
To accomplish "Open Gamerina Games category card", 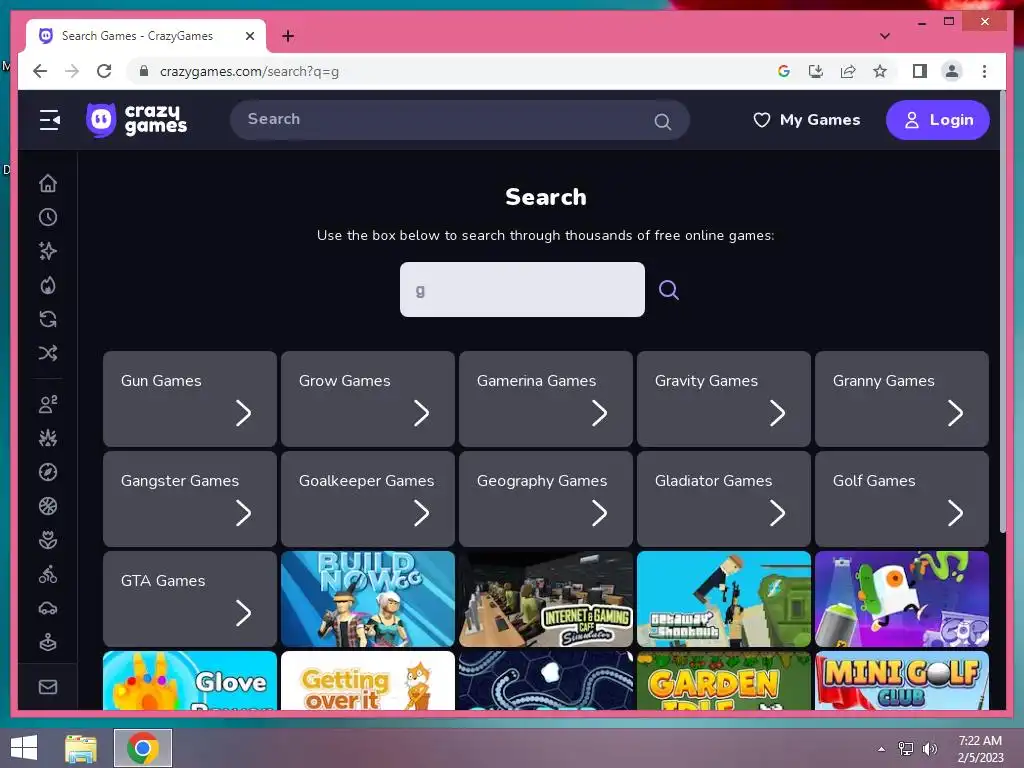I will 546,399.
